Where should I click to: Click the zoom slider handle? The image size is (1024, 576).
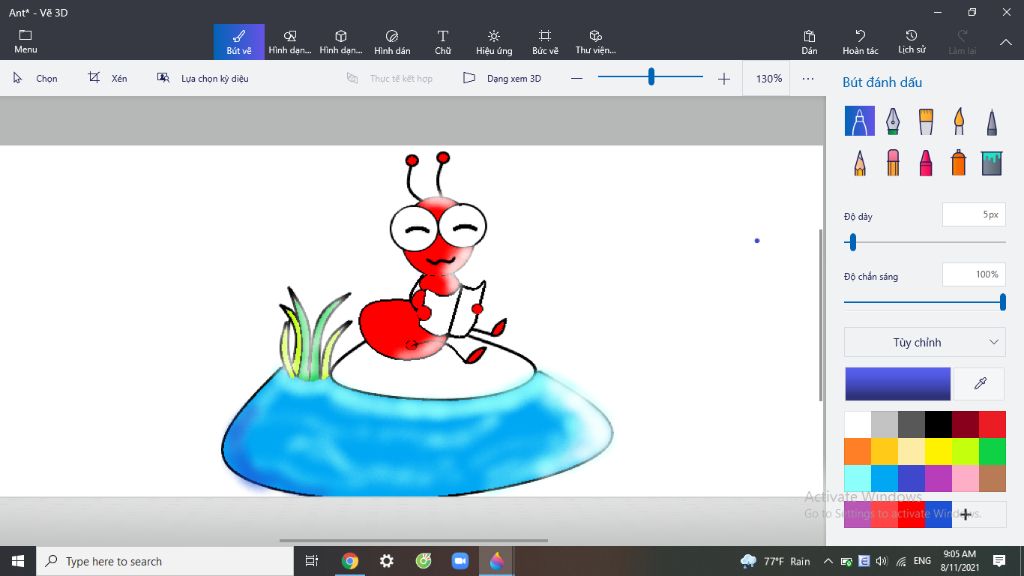[x=651, y=77]
